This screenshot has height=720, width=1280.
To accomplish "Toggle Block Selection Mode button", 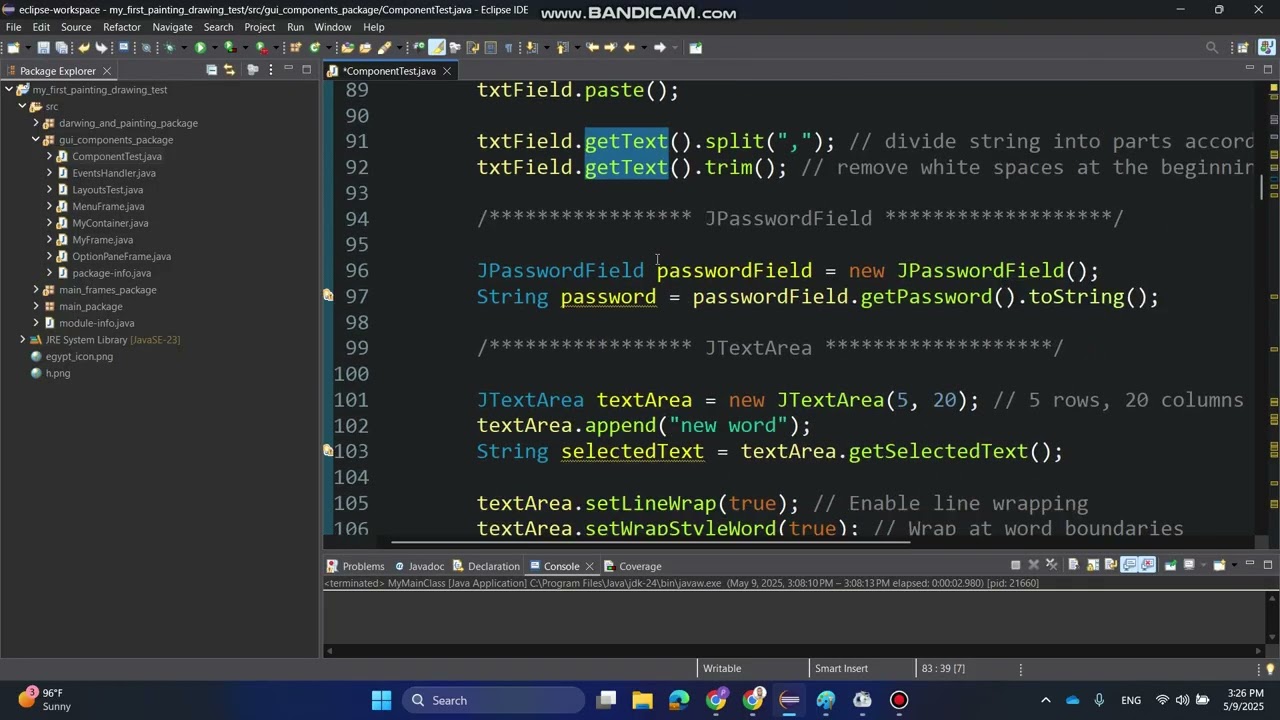I will click(490, 47).
